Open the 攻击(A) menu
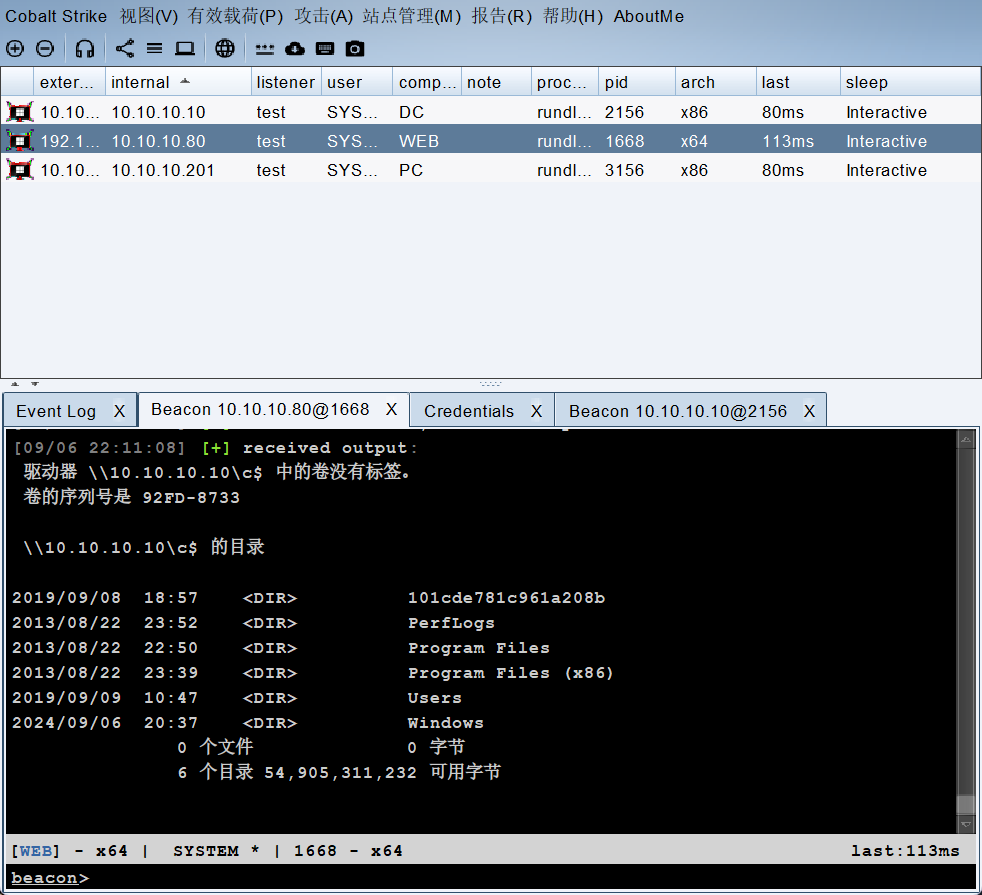Image resolution: width=982 pixels, height=895 pixels. click(323, 16)
